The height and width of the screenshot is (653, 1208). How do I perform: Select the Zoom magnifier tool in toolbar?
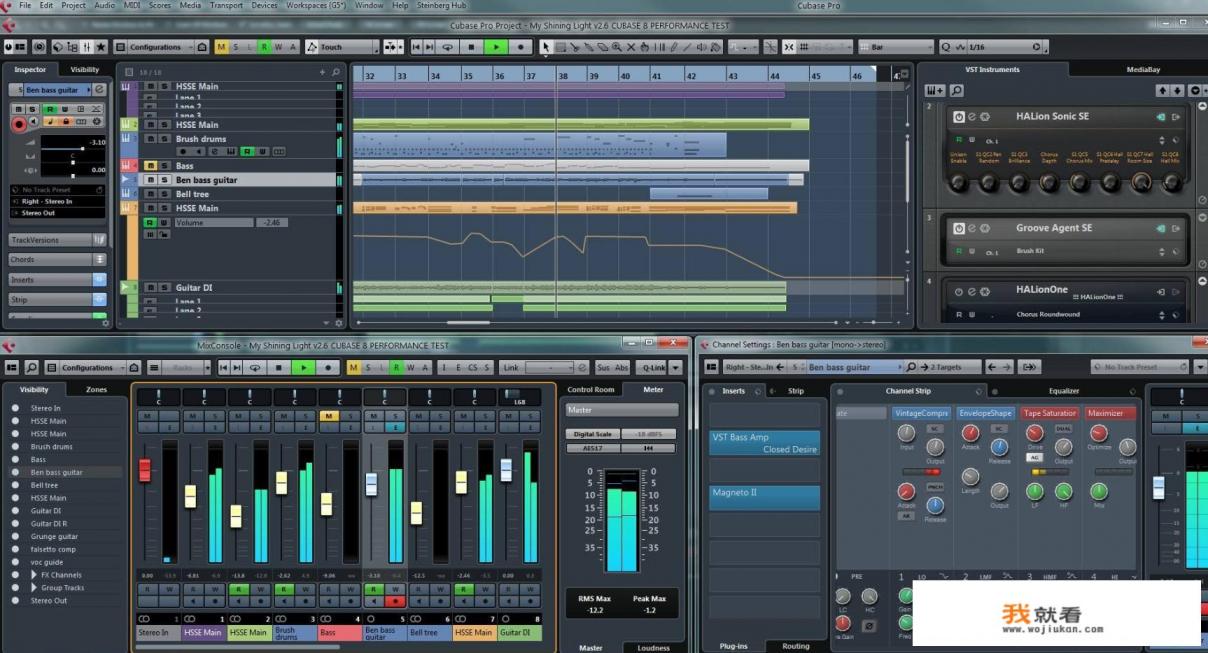click(618, 46)
